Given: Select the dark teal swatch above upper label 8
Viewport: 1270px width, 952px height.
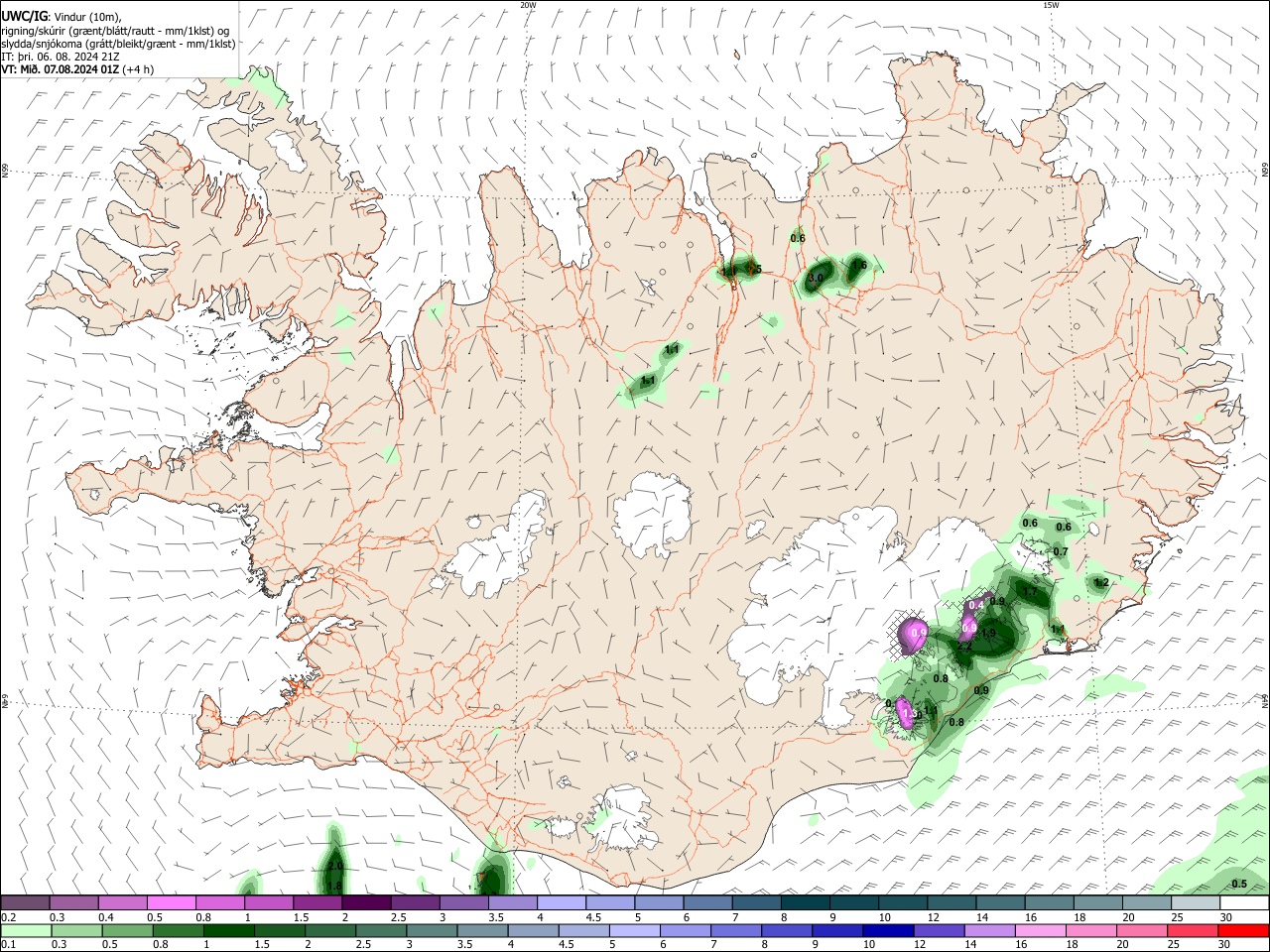Looking at the screenshot, I should 806,902.
